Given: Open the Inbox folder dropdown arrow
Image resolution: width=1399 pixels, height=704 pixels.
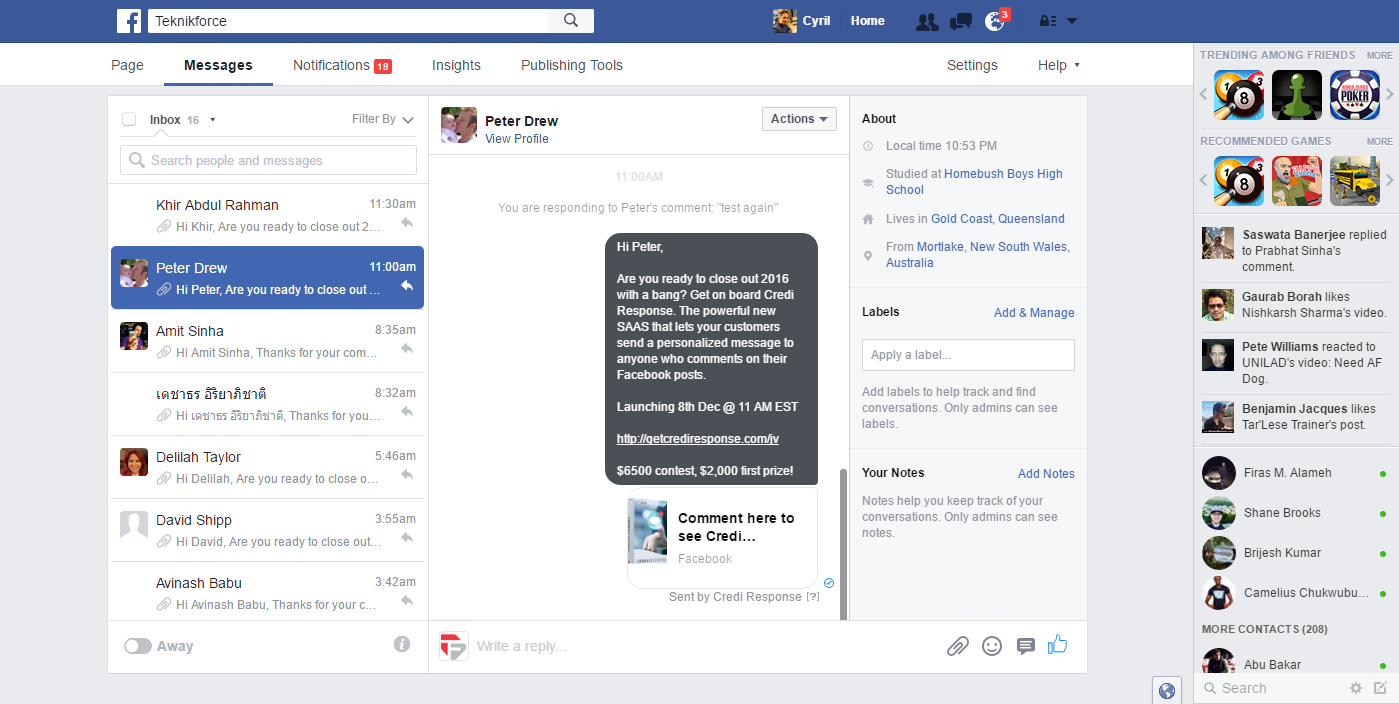Looking at the screenshot, I should point(213,120).
